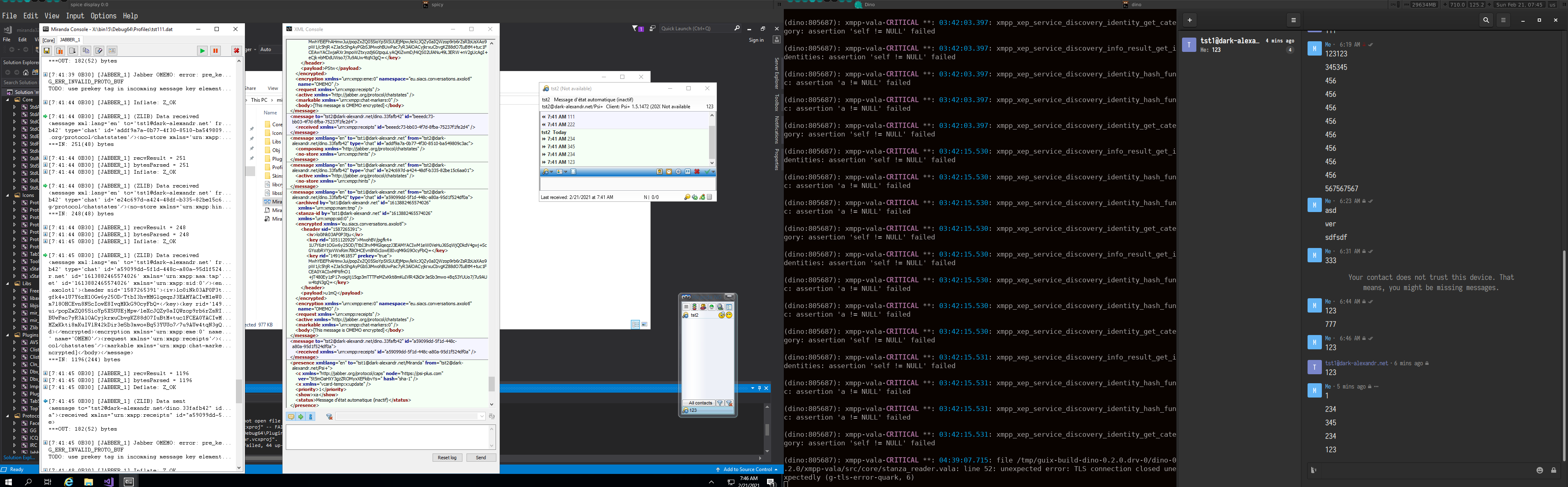Open the emoji picker in Dino chat input
Screen dimensions: 1568x487
tap(1539, 470)
